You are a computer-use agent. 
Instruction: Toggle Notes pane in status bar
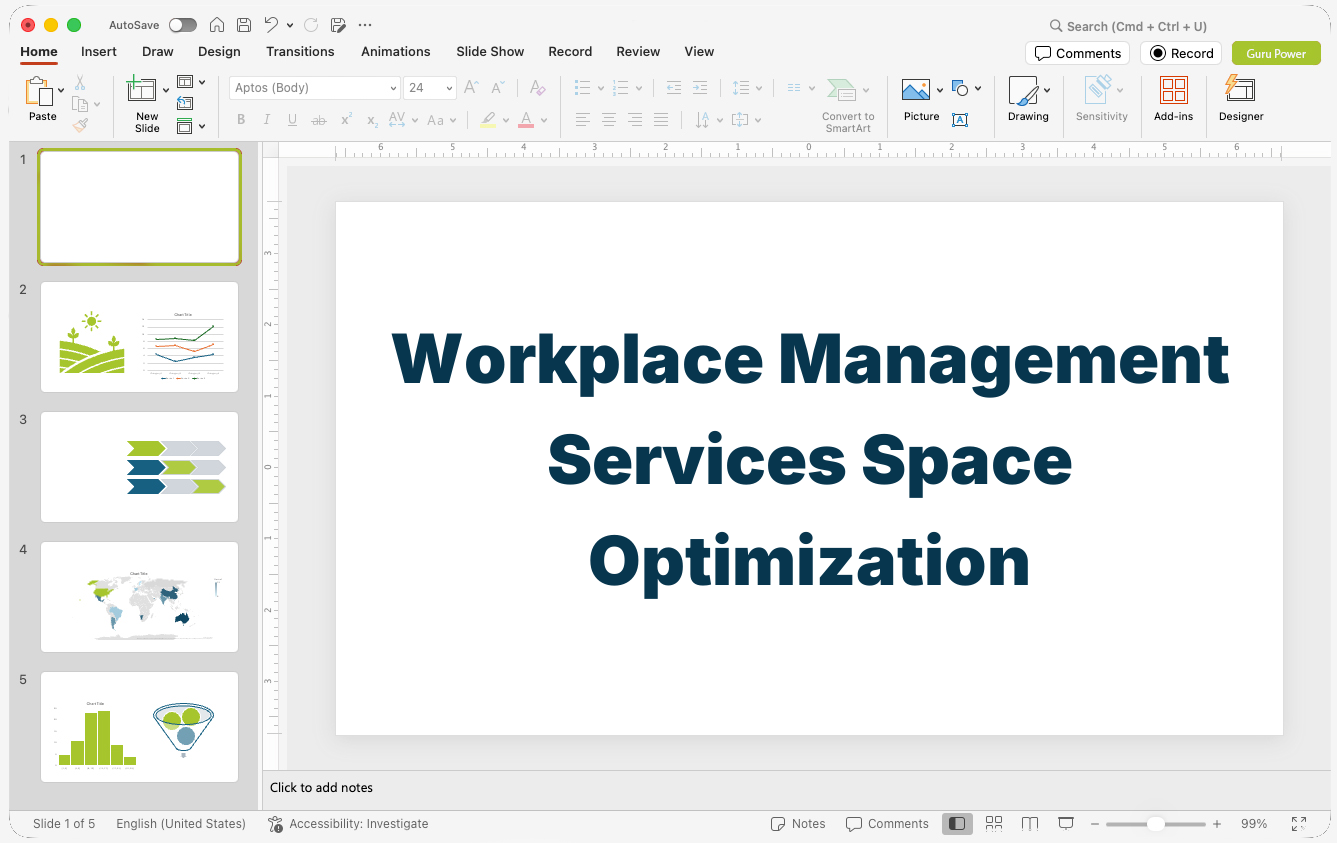click(798, 824)
